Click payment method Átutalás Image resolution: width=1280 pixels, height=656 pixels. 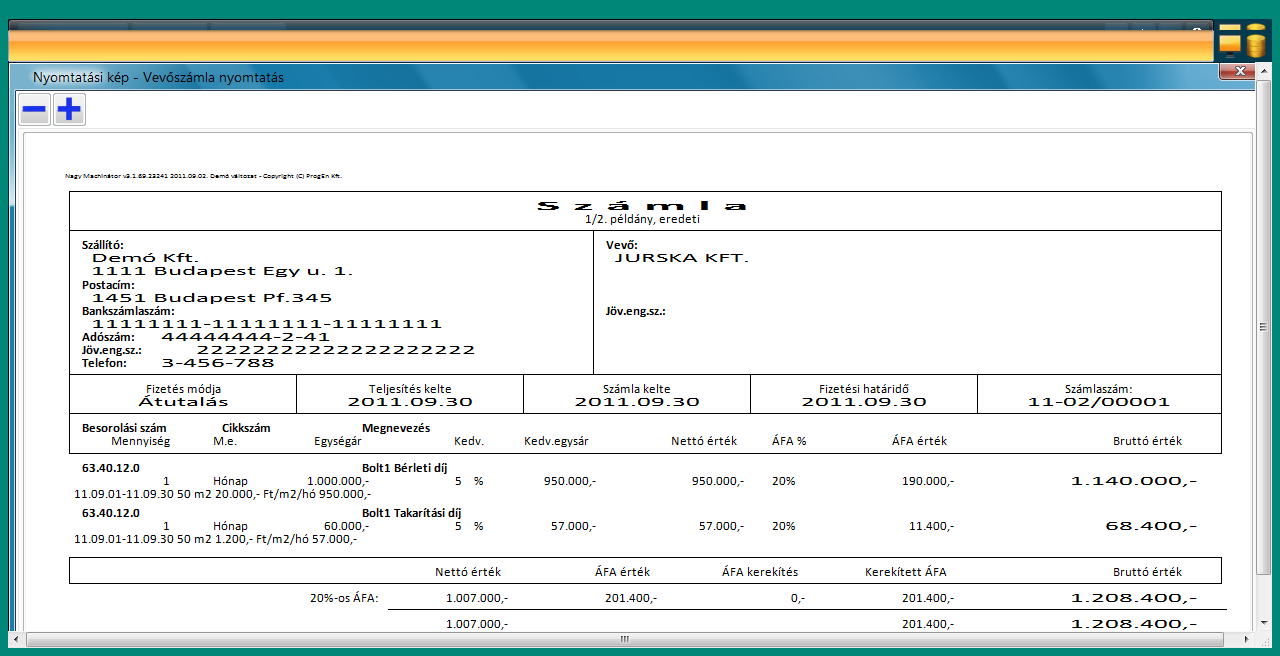coord(182,402)
